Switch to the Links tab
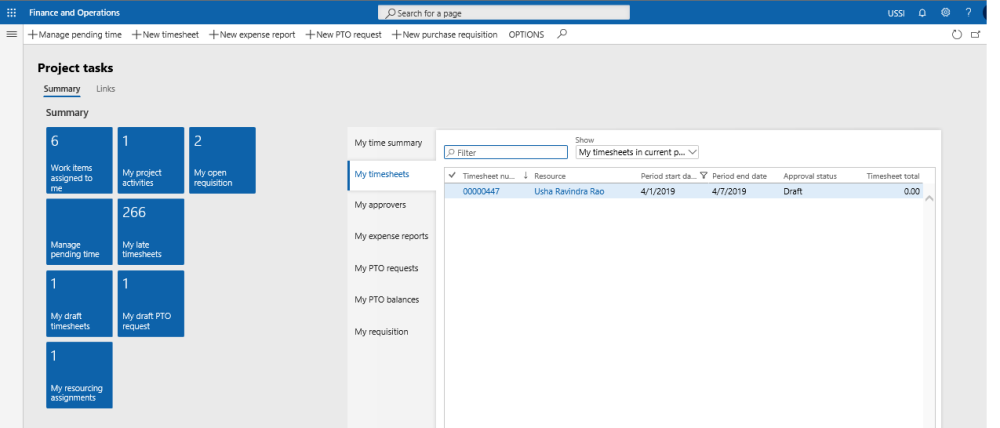The width and height of the screenshot is (1000, 428). pos(105,89)
